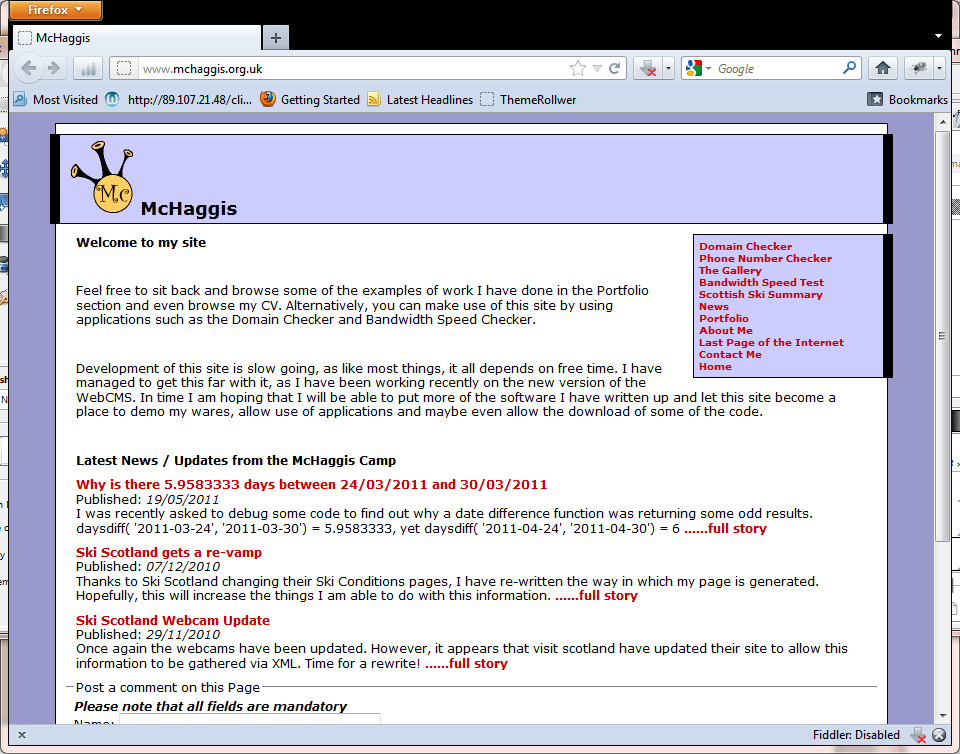The image size is (960, 754).
Task: Click the download status icon in add-on bar
Action: click(x=918, y=734)
